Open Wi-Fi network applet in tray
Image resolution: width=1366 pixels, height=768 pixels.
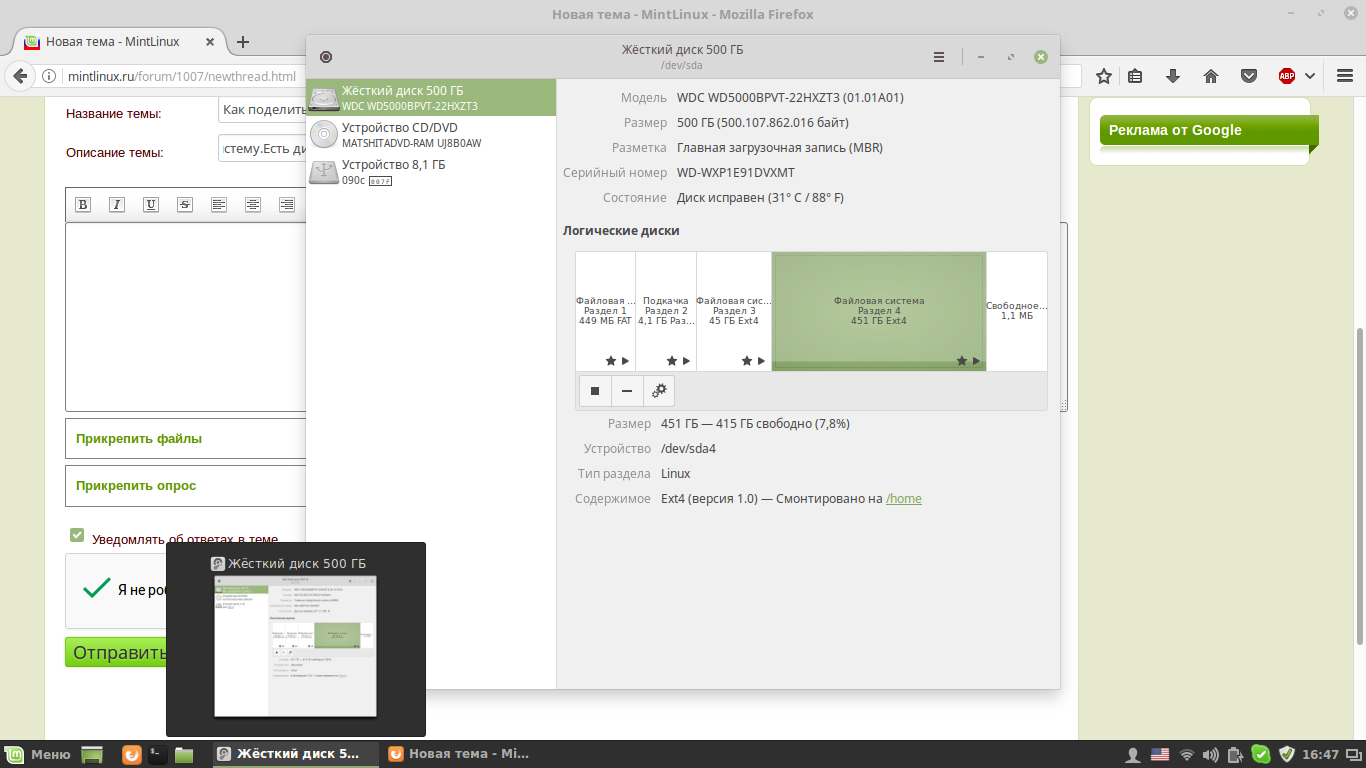1186,754
